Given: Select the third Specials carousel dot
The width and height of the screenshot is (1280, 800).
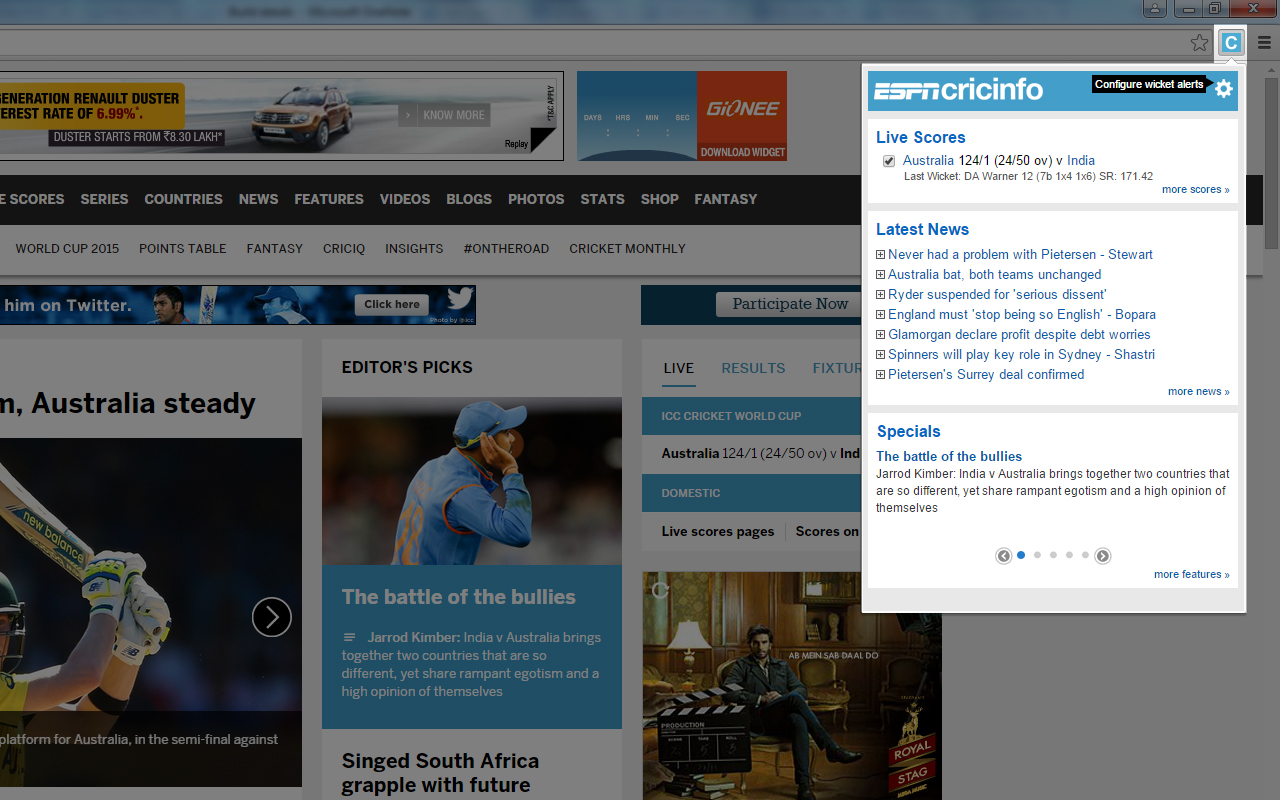Looking at the screenshot, I should [1053, 555].
